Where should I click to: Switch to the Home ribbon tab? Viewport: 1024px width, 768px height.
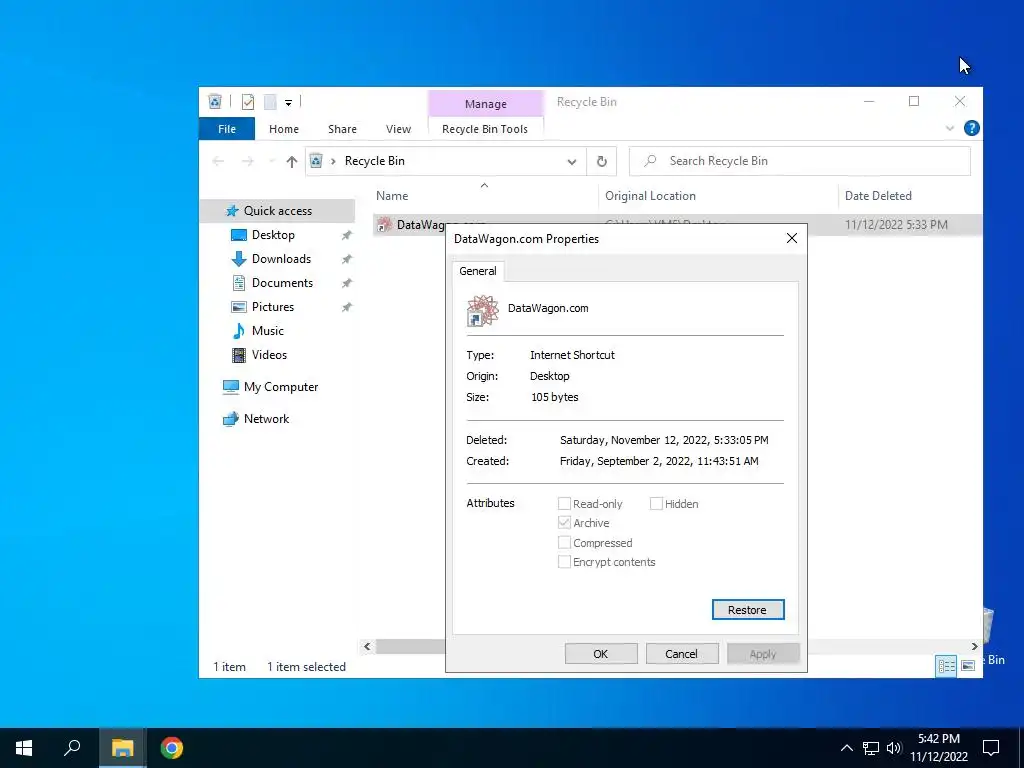click(283, 129)
